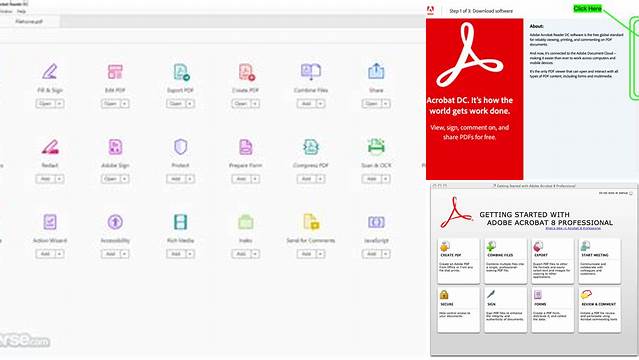Choose the Create PDF icon in tools grid

coord(246,72)
